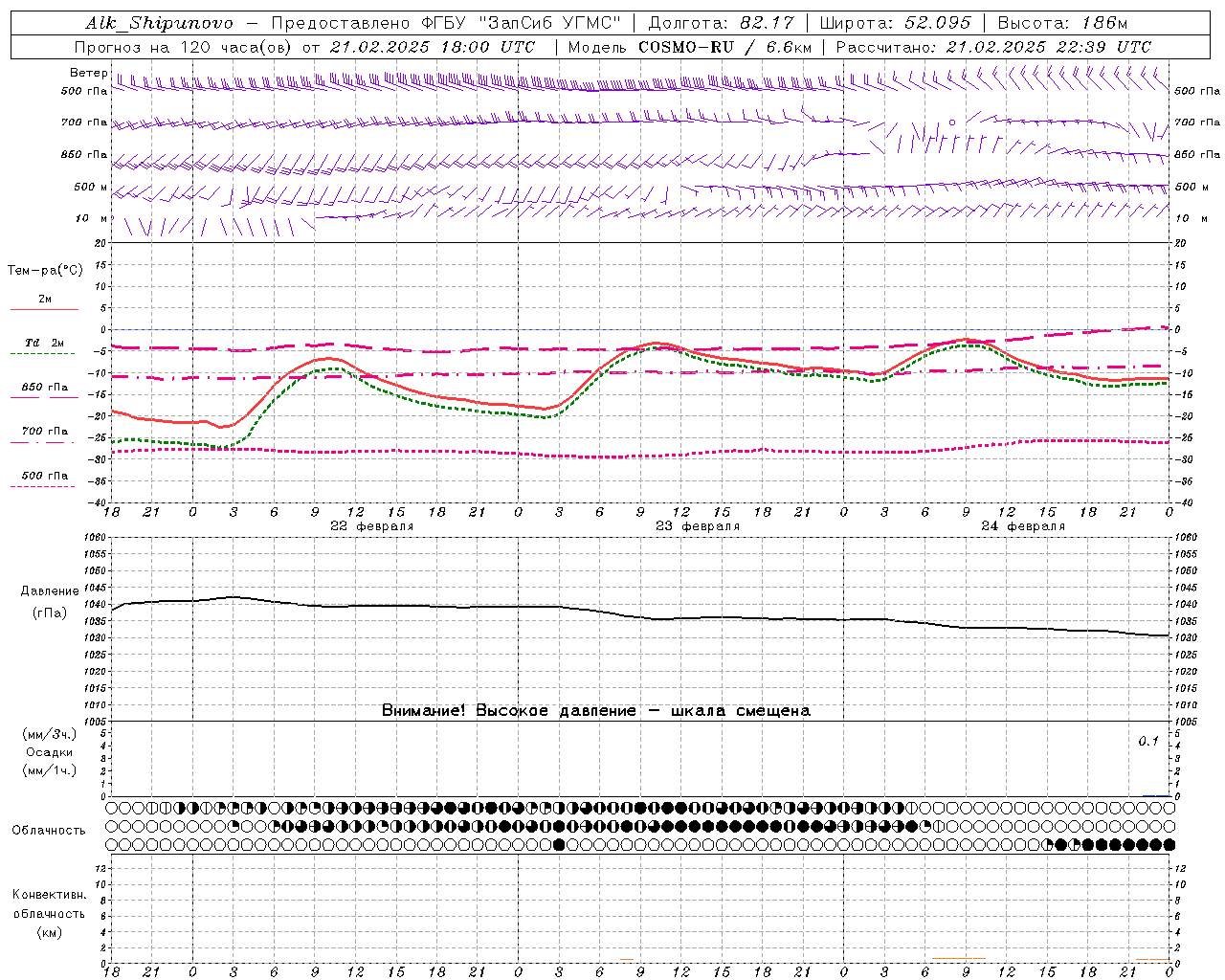Click the 'Долгота: 82.17' header field

[x=722, y=23]
